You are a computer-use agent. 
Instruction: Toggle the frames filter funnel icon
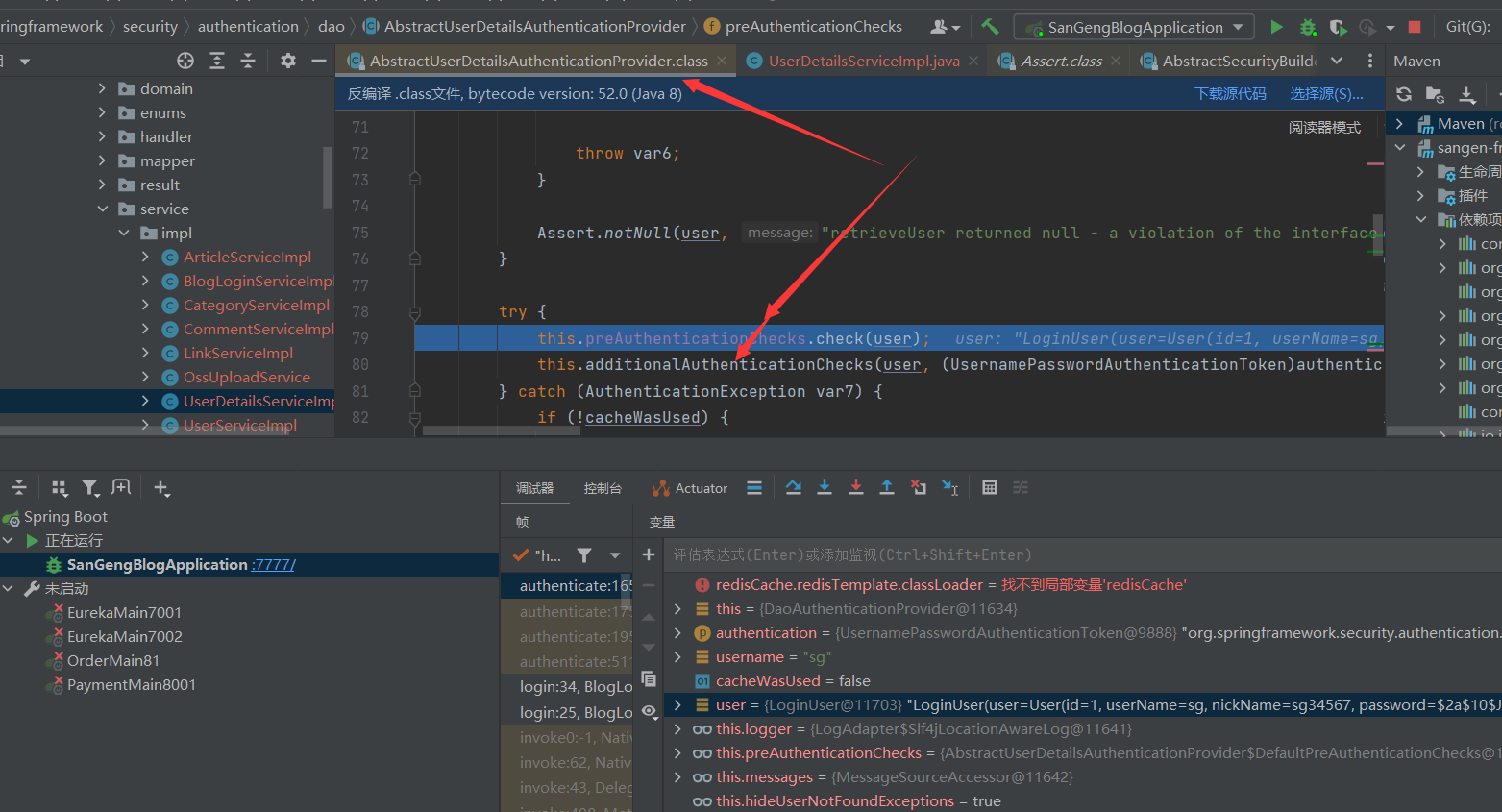click(x=583, y=555)
